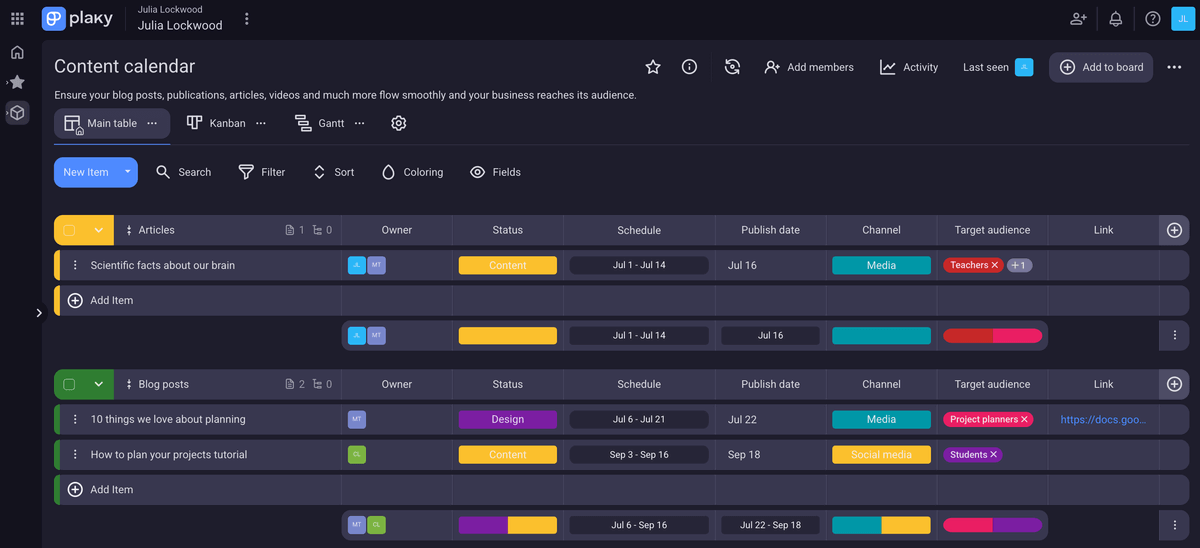Open the docs.google link in Blog posts
The height and width of the screenshot is (548, 1200).
coord(1103,420)
